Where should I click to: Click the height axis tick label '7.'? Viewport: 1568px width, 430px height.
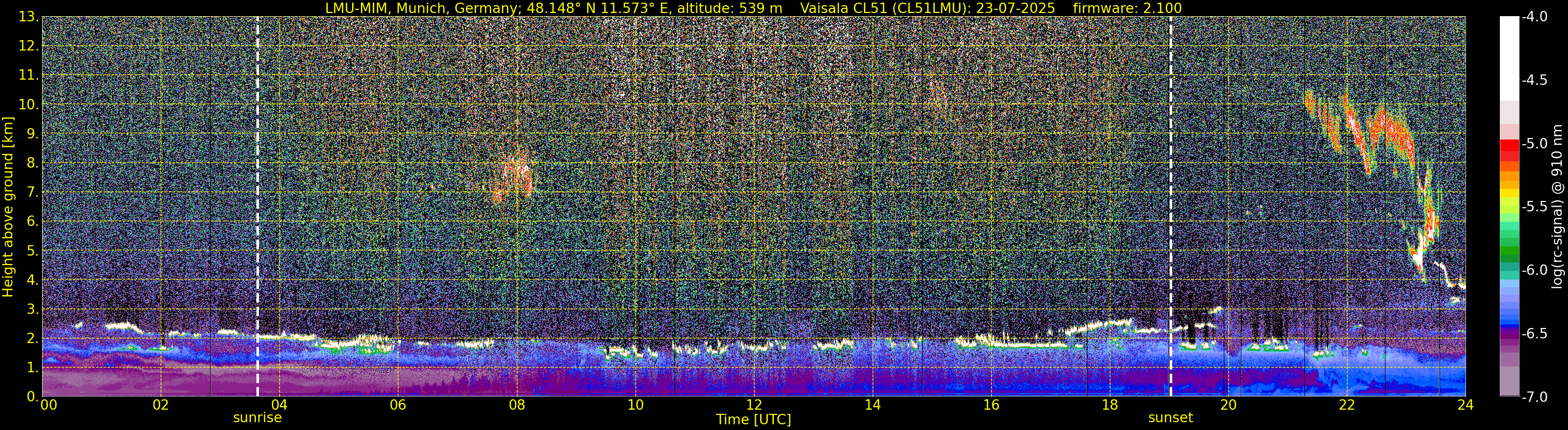32,192
